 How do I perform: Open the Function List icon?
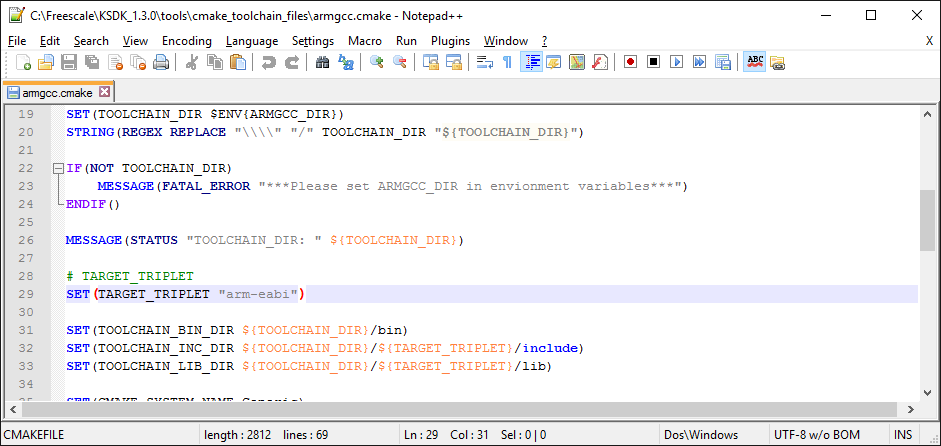click(x=600, y=62)
